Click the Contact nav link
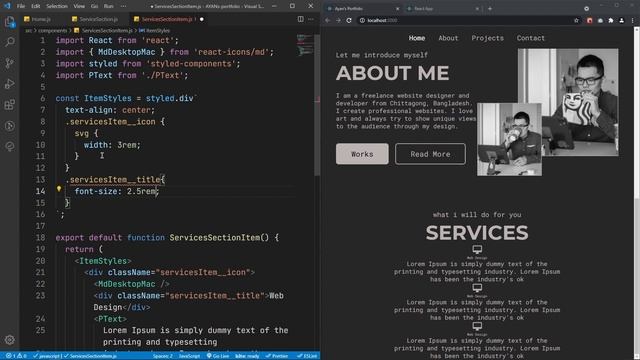The image size is (640, 360). coord(531,38)
